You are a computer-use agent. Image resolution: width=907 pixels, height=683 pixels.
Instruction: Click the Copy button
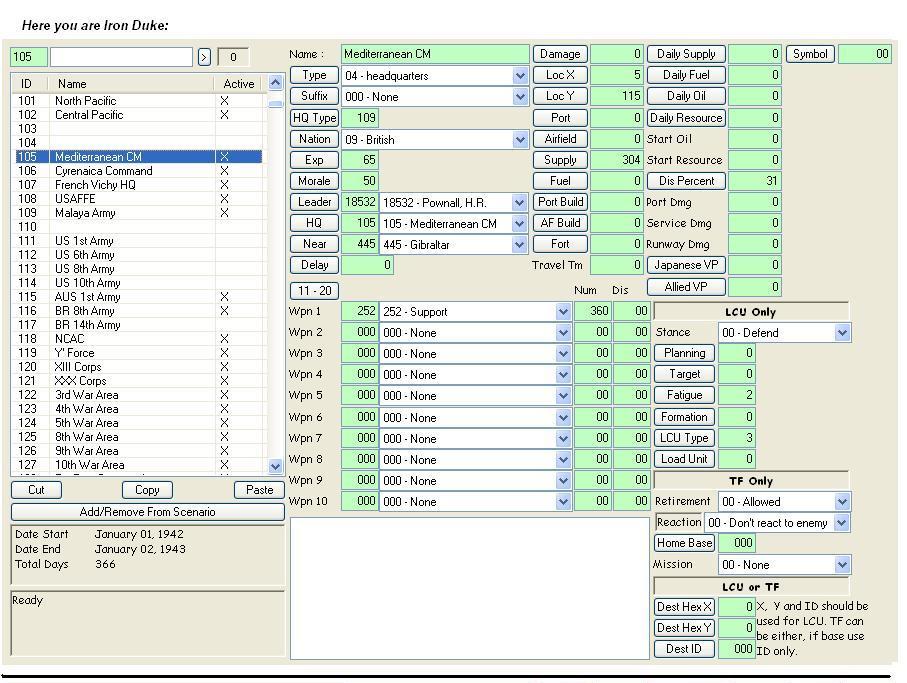pos(147,490)
